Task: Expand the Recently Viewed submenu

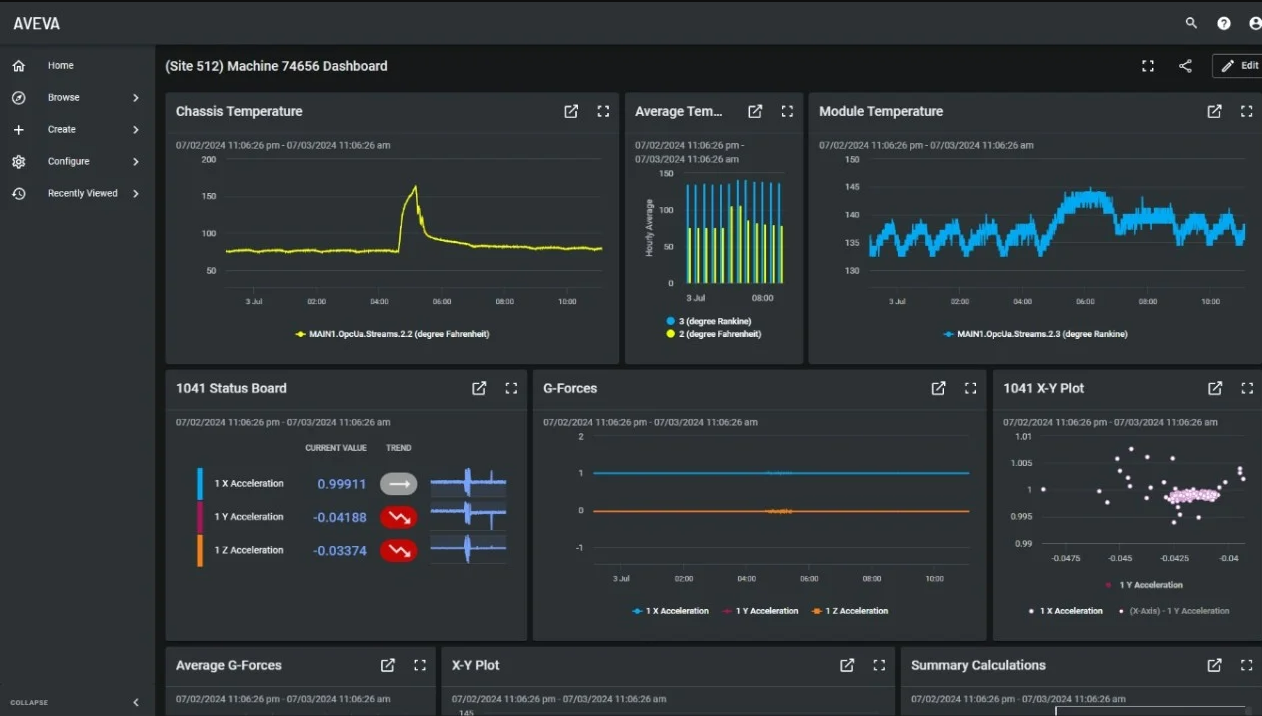Action: click(136, 194)
